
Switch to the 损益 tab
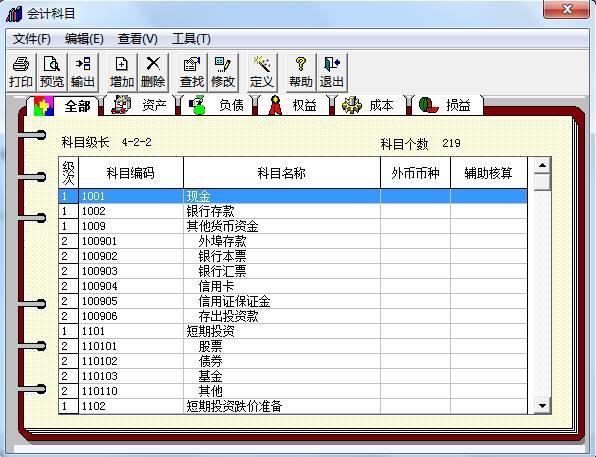click(445, 105)
